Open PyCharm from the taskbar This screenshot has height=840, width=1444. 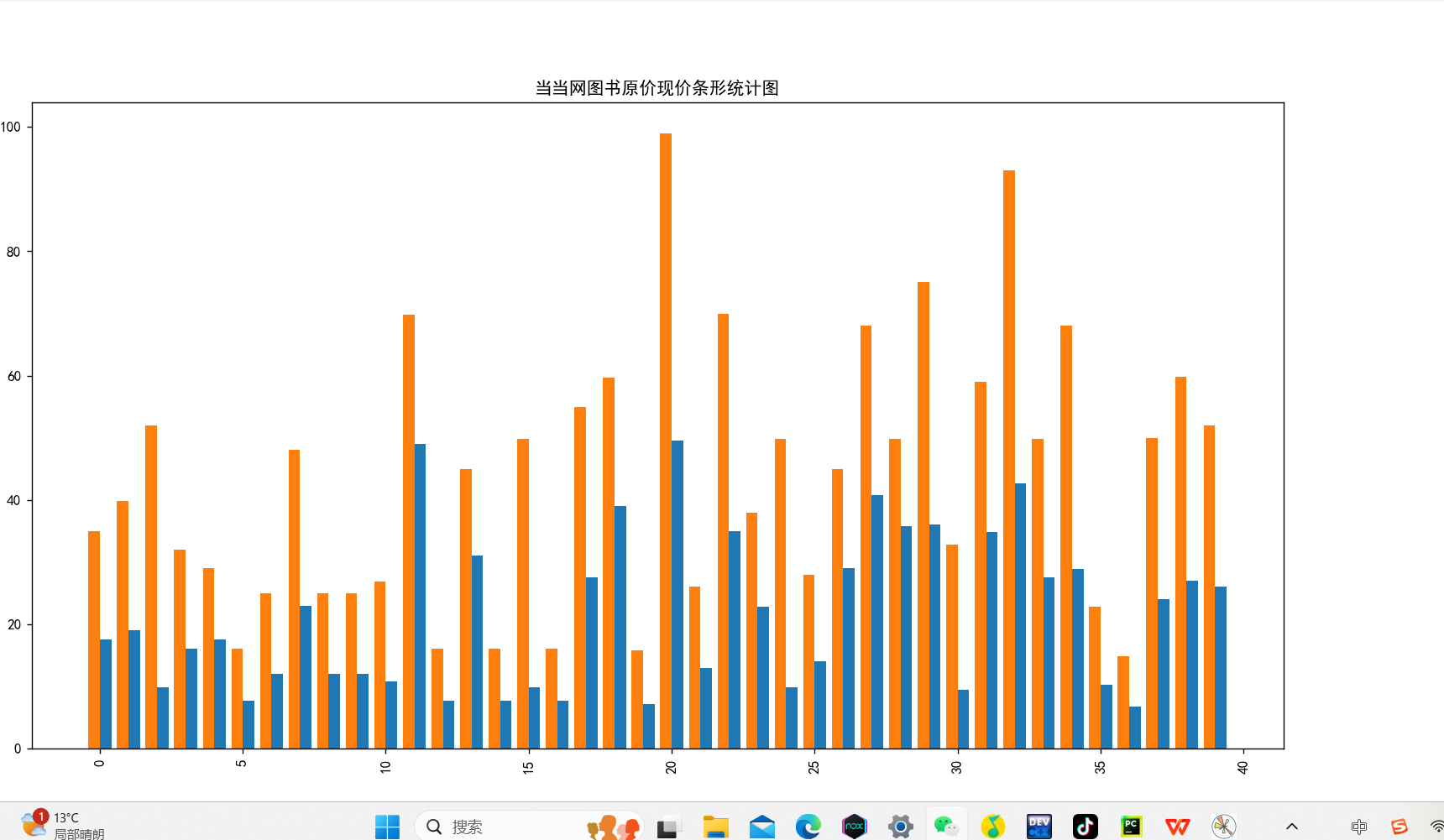click(x=1132, y=827)
